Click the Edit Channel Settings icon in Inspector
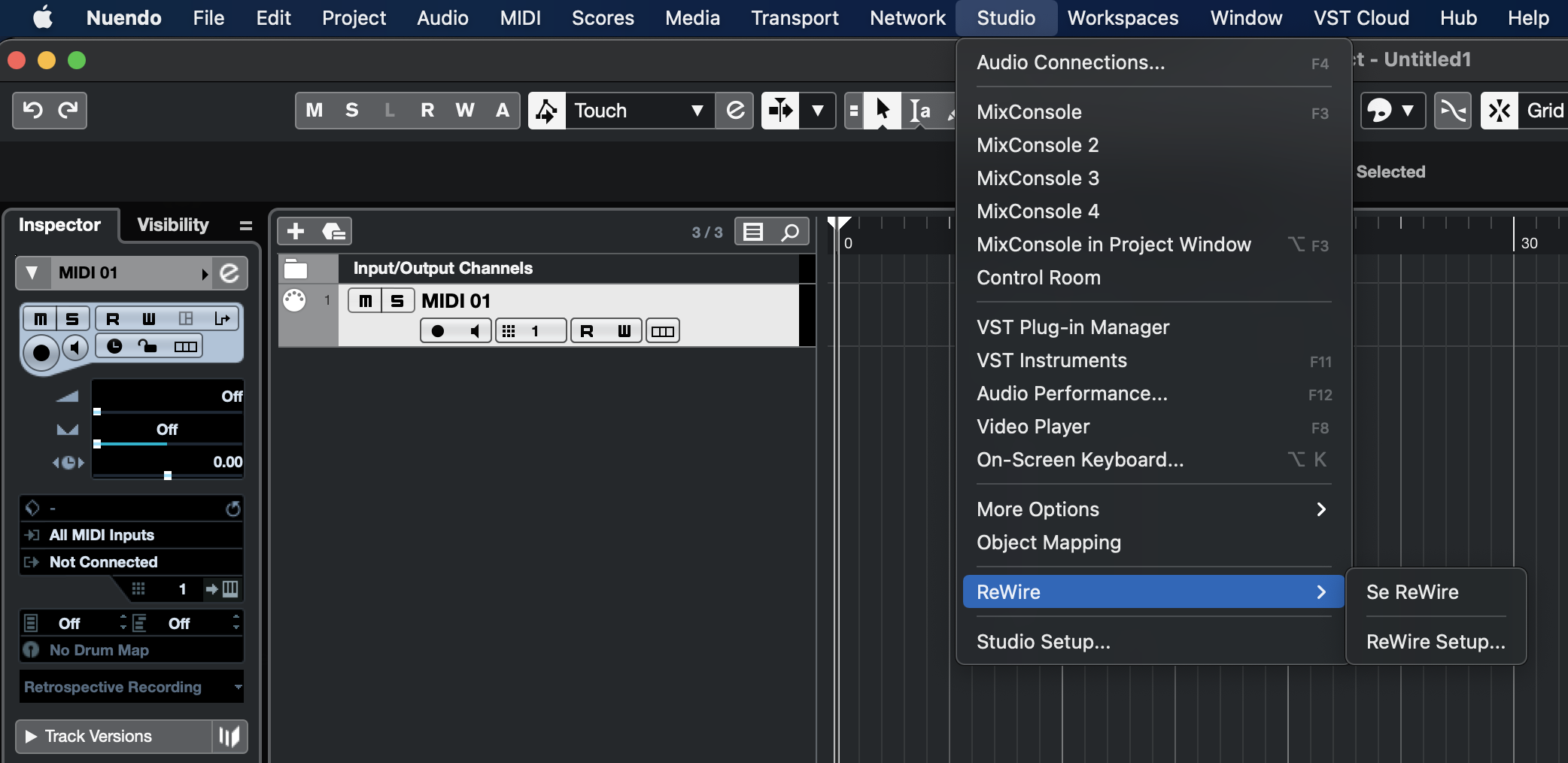1568x763 pixels. click(229, 273)
